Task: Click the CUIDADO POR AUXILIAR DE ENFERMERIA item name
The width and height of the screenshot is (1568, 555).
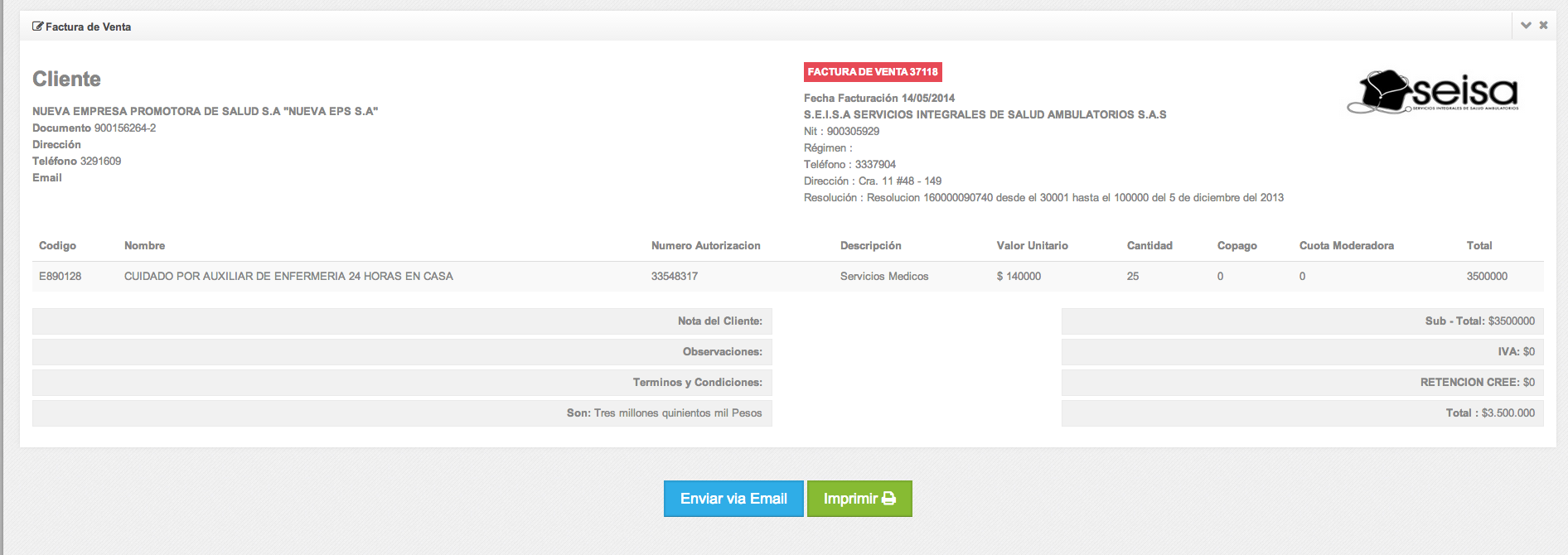Action: click(x=288, y=277)
